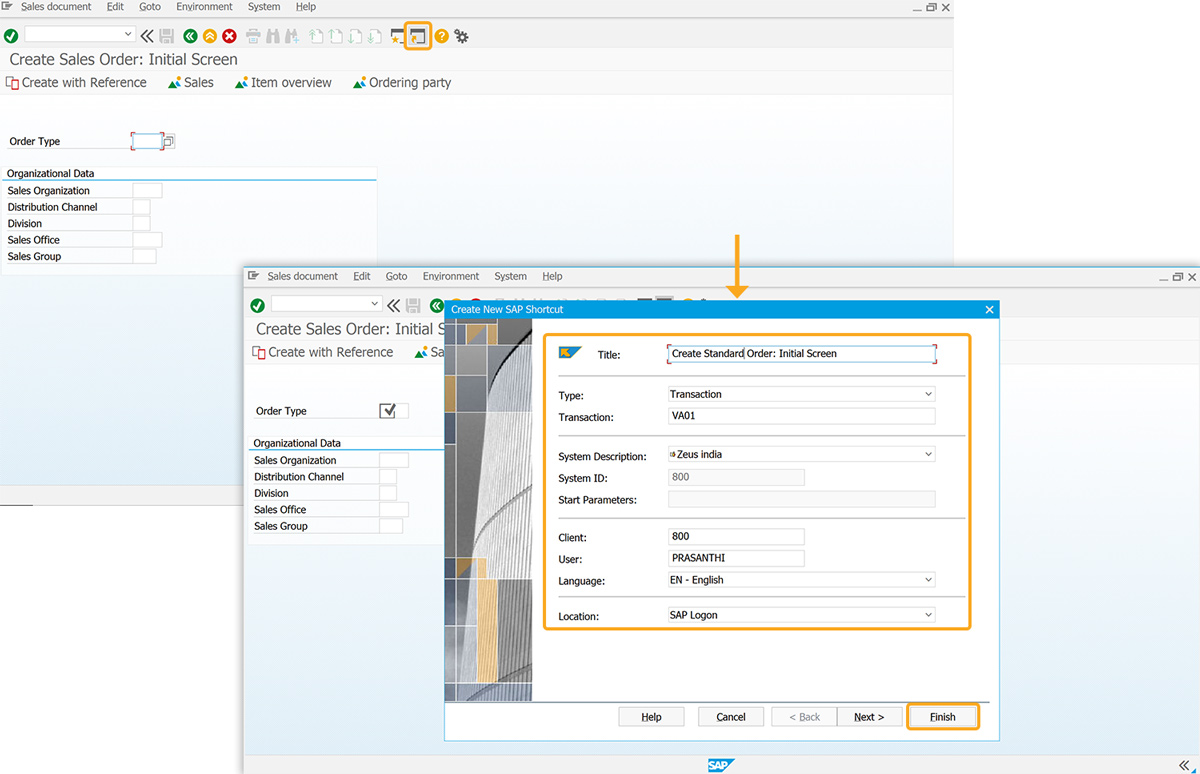Screen dimensions: 1200x774
Task: Click yellow Exit icon in back window toolbar
Action: click(x=210, y=36)
